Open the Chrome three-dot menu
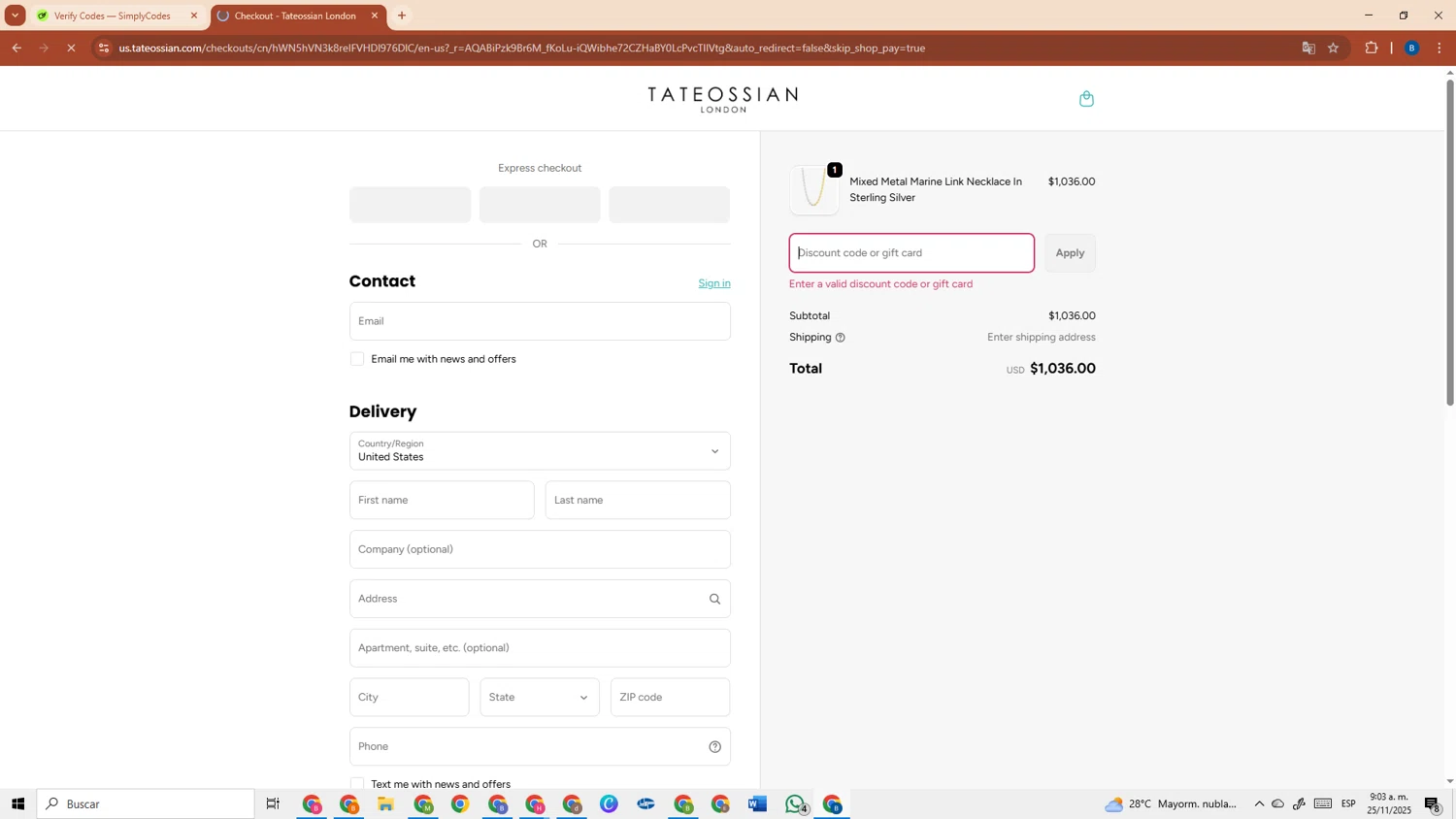 pyautogui.click(x=1439, y=48)
